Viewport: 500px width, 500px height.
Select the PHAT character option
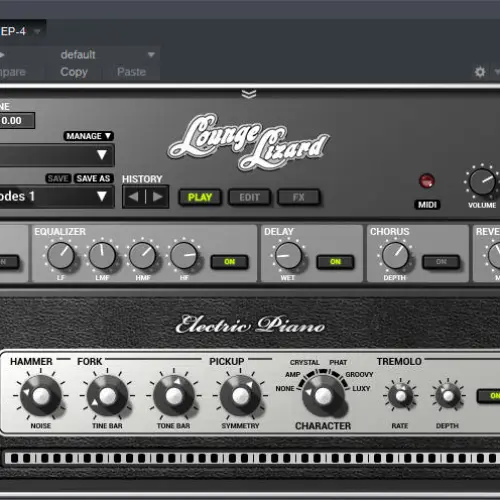tap(338, 362)
